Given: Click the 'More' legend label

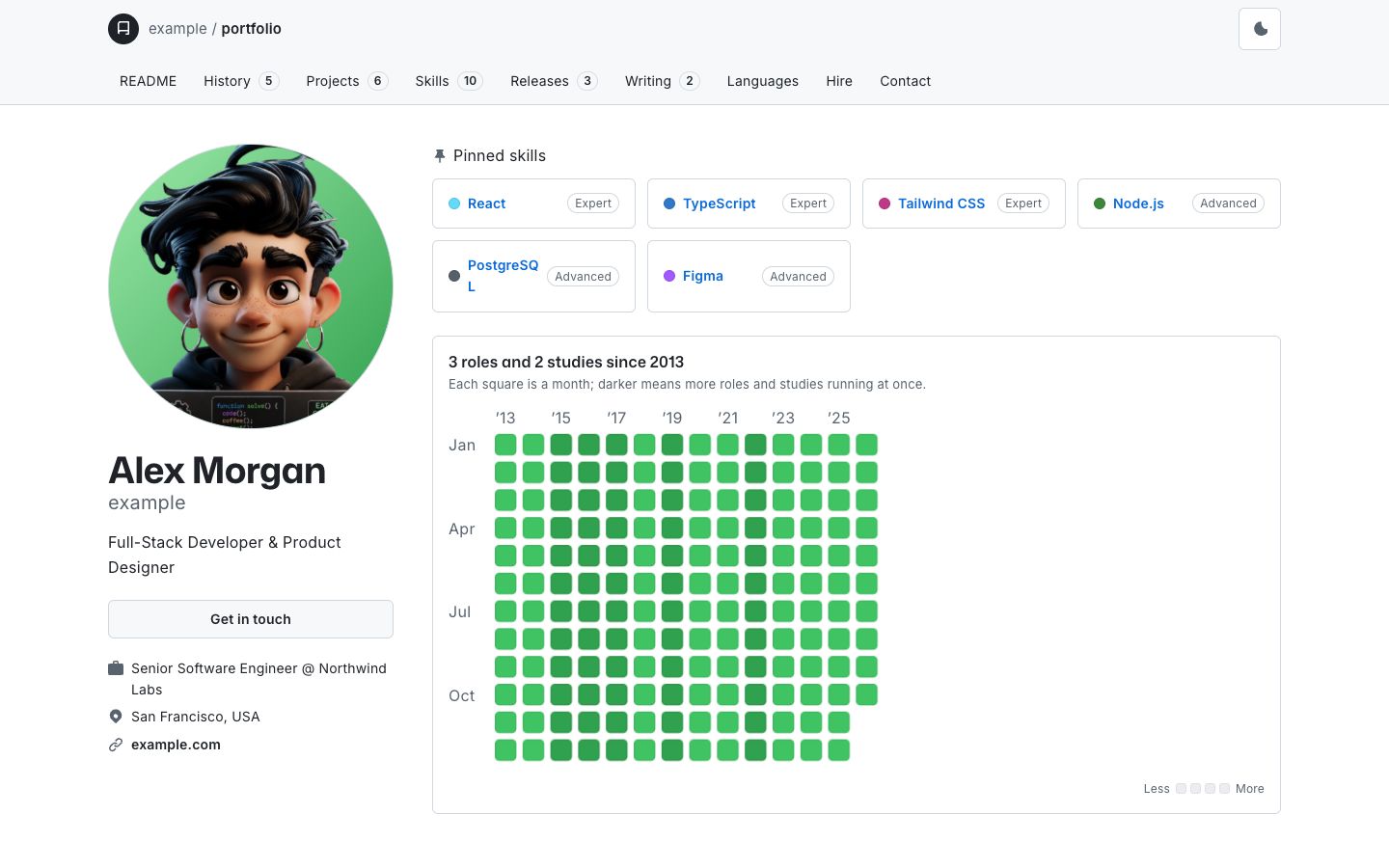Looking at the screenshot, I should 1250,789.
